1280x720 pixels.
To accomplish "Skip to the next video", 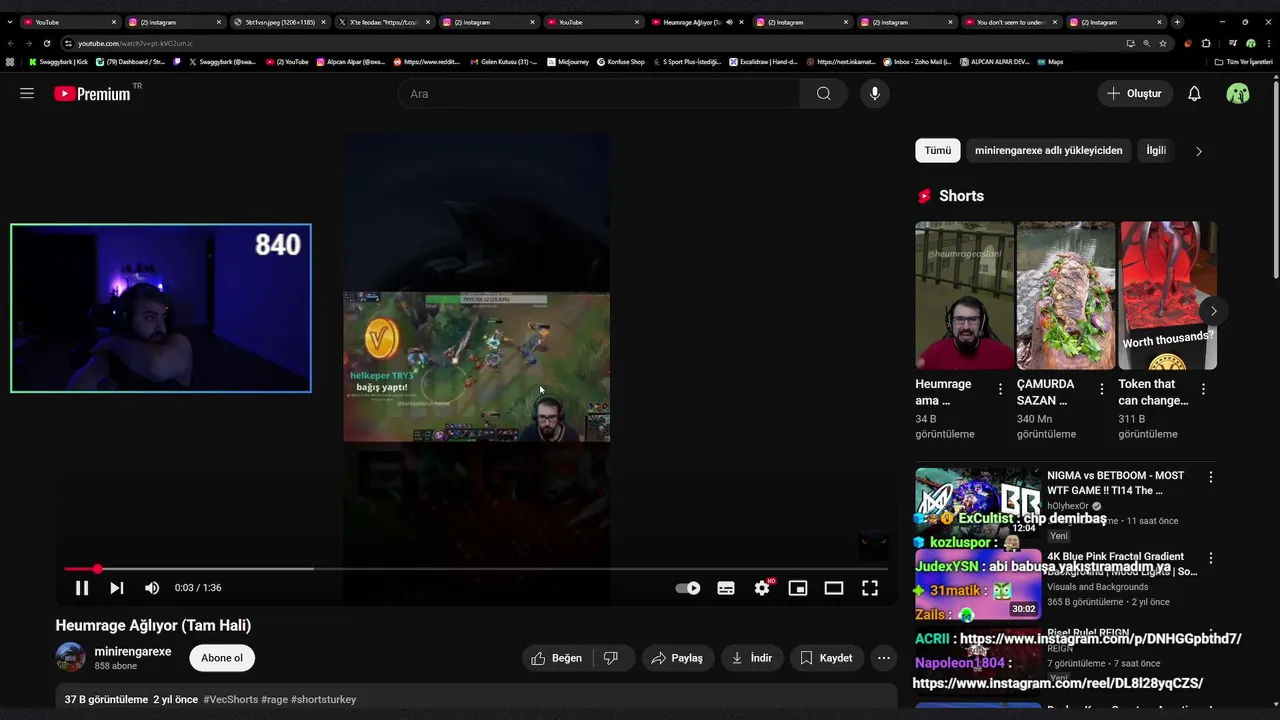I will click(117, 588).
